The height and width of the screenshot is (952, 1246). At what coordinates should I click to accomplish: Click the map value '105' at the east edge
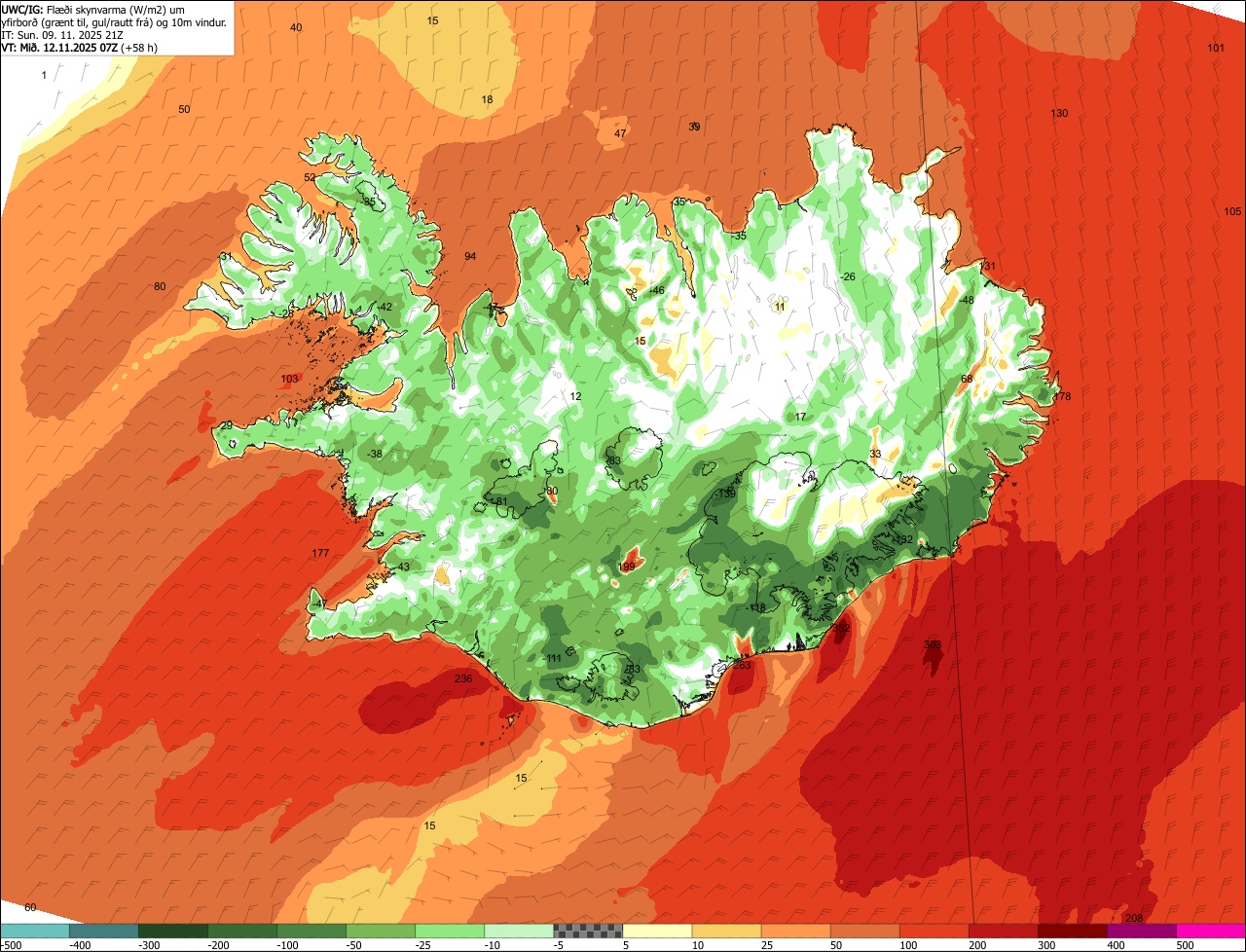coord(1232,212)
